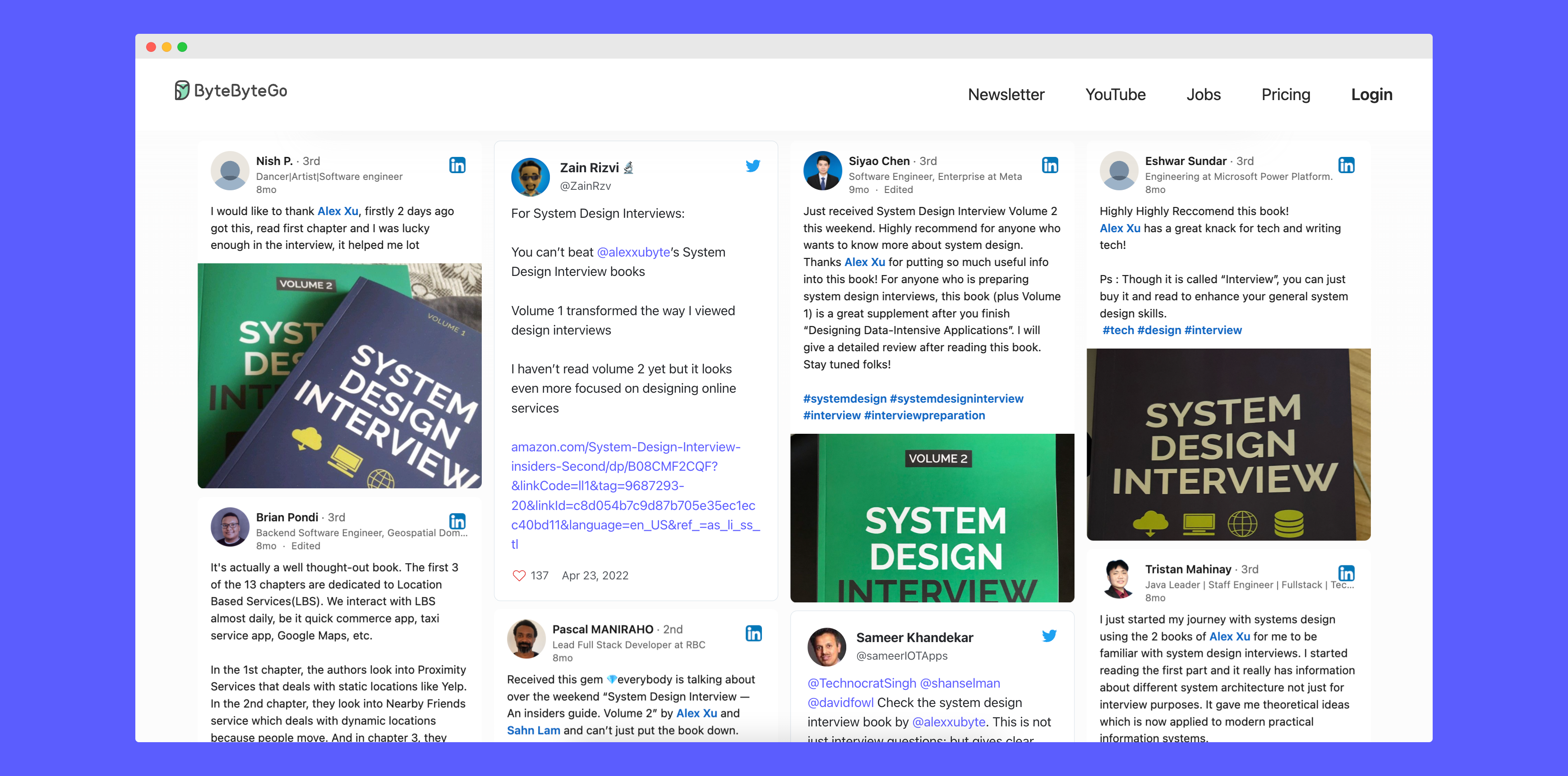Click the Pascal MANIRAHO name
The height and width of the screenshot is (776, 1568).
[x=603, y=629]
